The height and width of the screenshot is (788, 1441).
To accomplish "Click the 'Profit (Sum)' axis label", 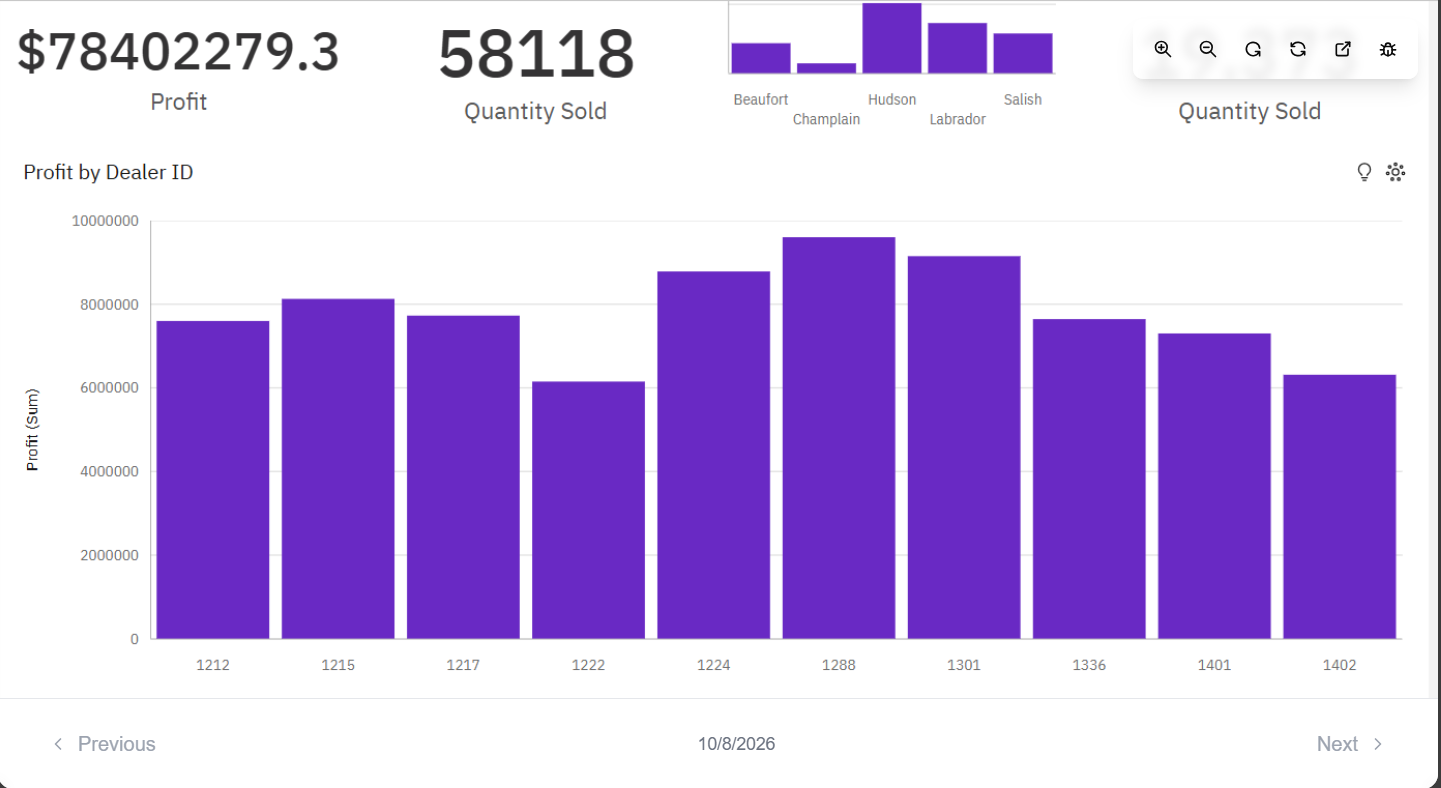I will [33, 430].
